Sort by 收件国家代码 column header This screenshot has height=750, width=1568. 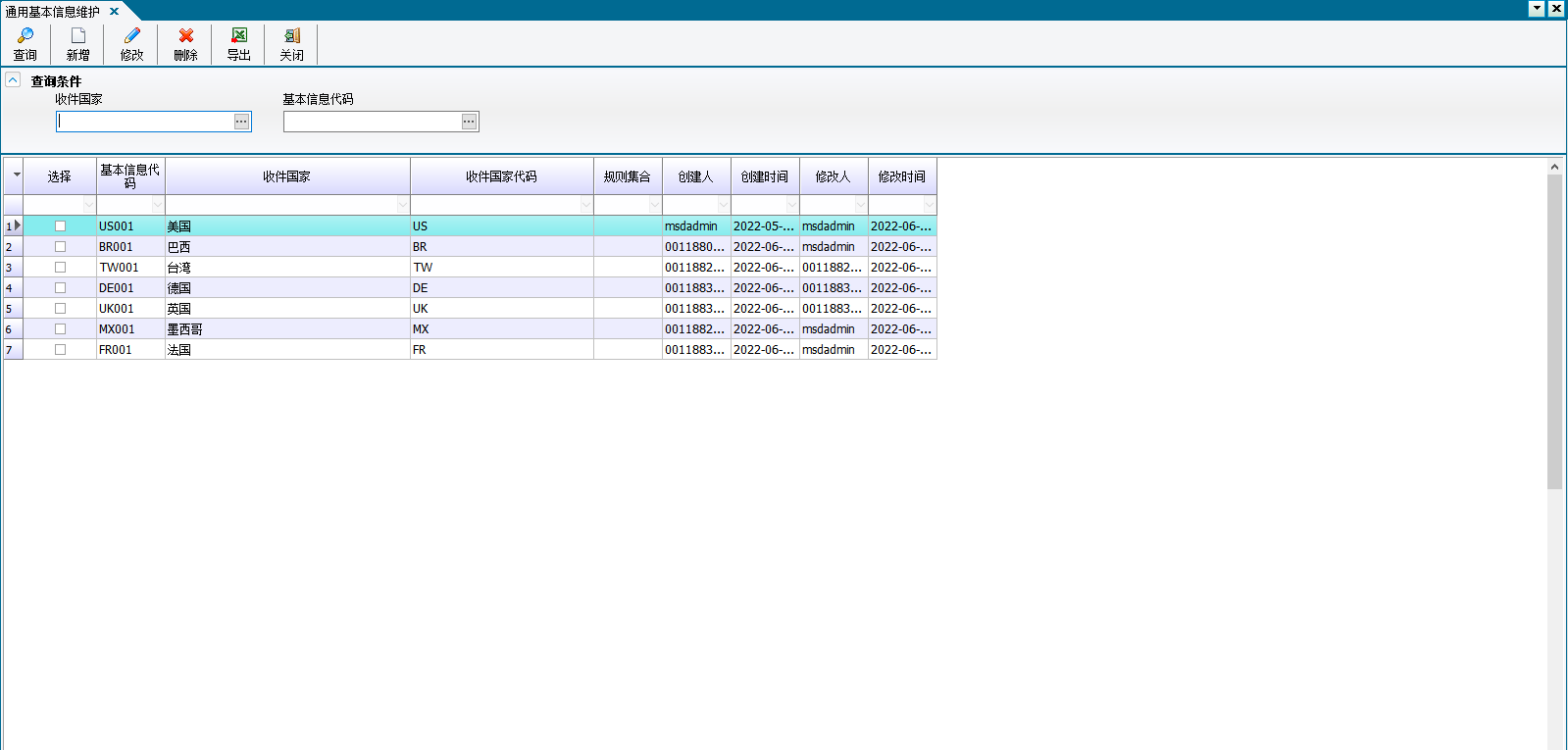[502, 176]
